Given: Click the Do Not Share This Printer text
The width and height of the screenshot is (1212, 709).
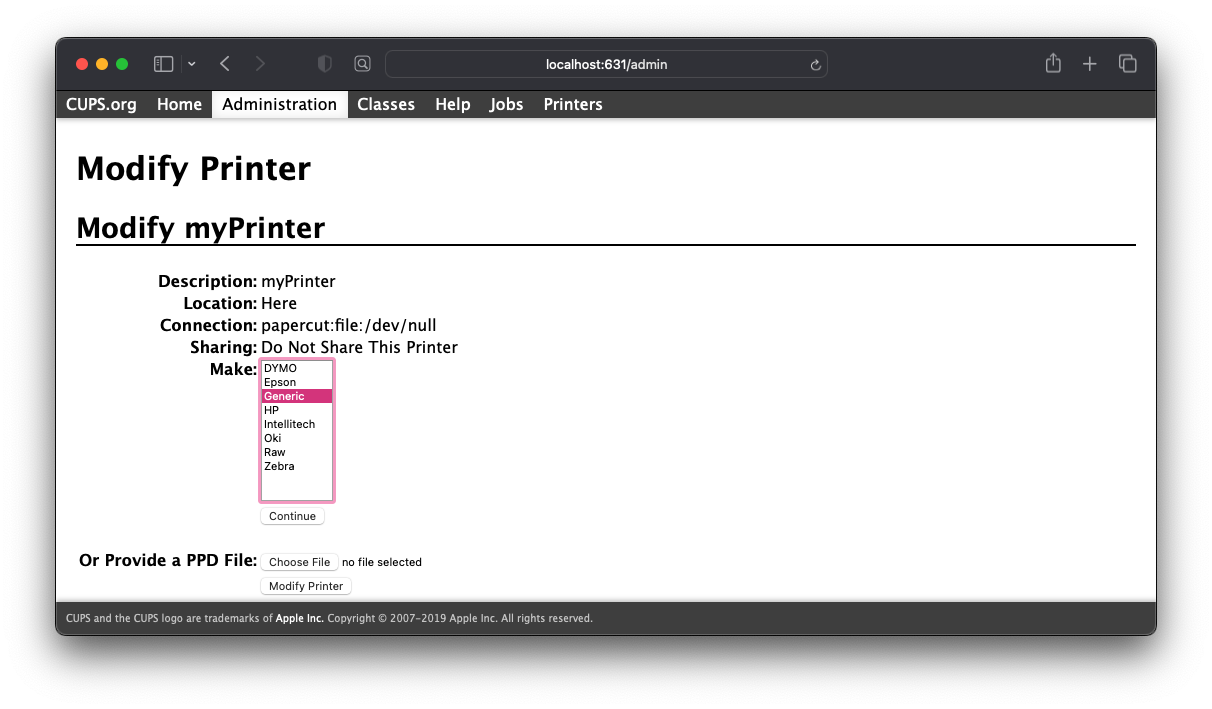Looking at the screenshot, I should (x=359, y=347).
